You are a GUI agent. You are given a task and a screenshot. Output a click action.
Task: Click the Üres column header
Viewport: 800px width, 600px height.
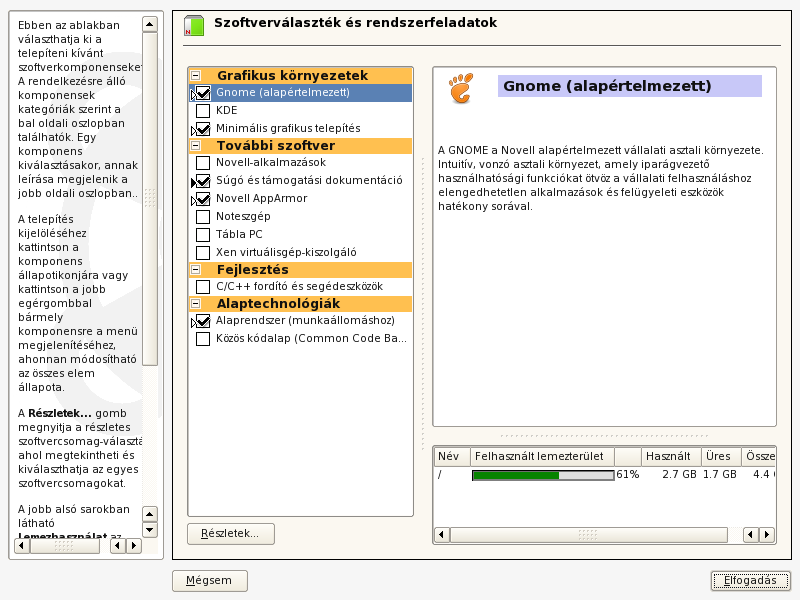point(721,456)
